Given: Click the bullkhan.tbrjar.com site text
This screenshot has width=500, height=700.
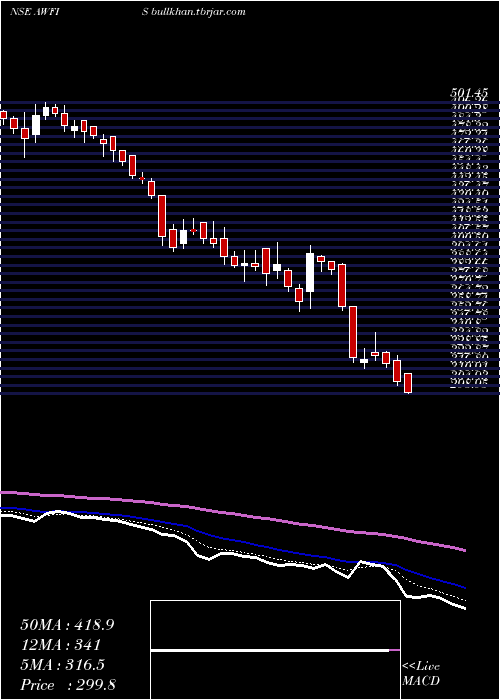Looking at the screenshot, I should [x=197, y=12].
